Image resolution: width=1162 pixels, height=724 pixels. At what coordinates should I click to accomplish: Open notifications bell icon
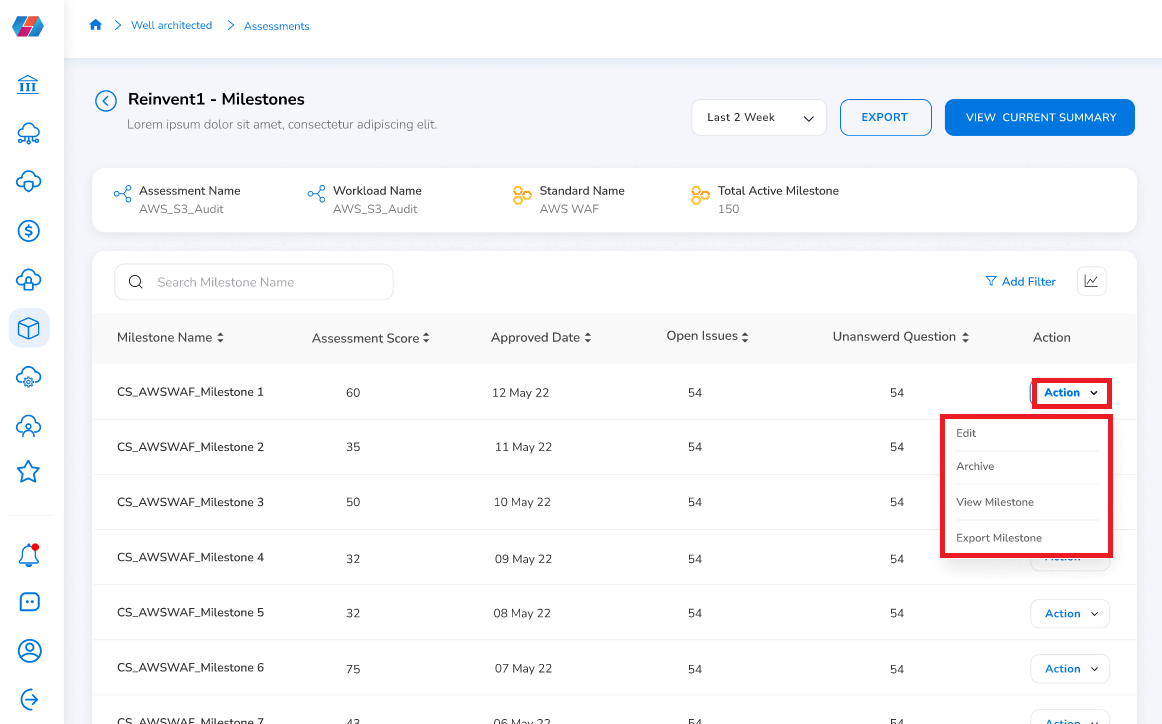(x=29, y=555)
